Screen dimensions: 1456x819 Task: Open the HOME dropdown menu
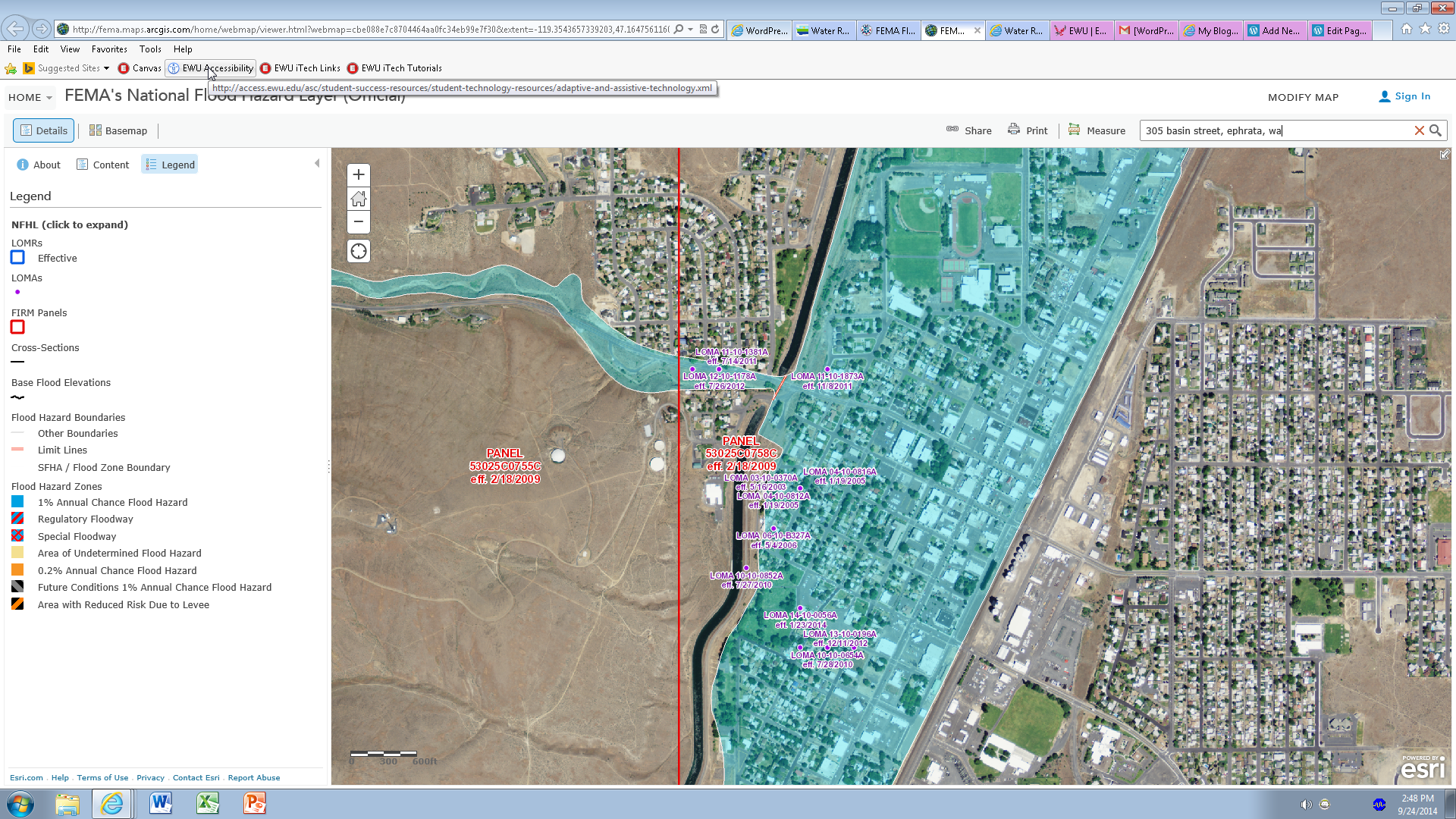pyautogui.click(x=30, y=97)
